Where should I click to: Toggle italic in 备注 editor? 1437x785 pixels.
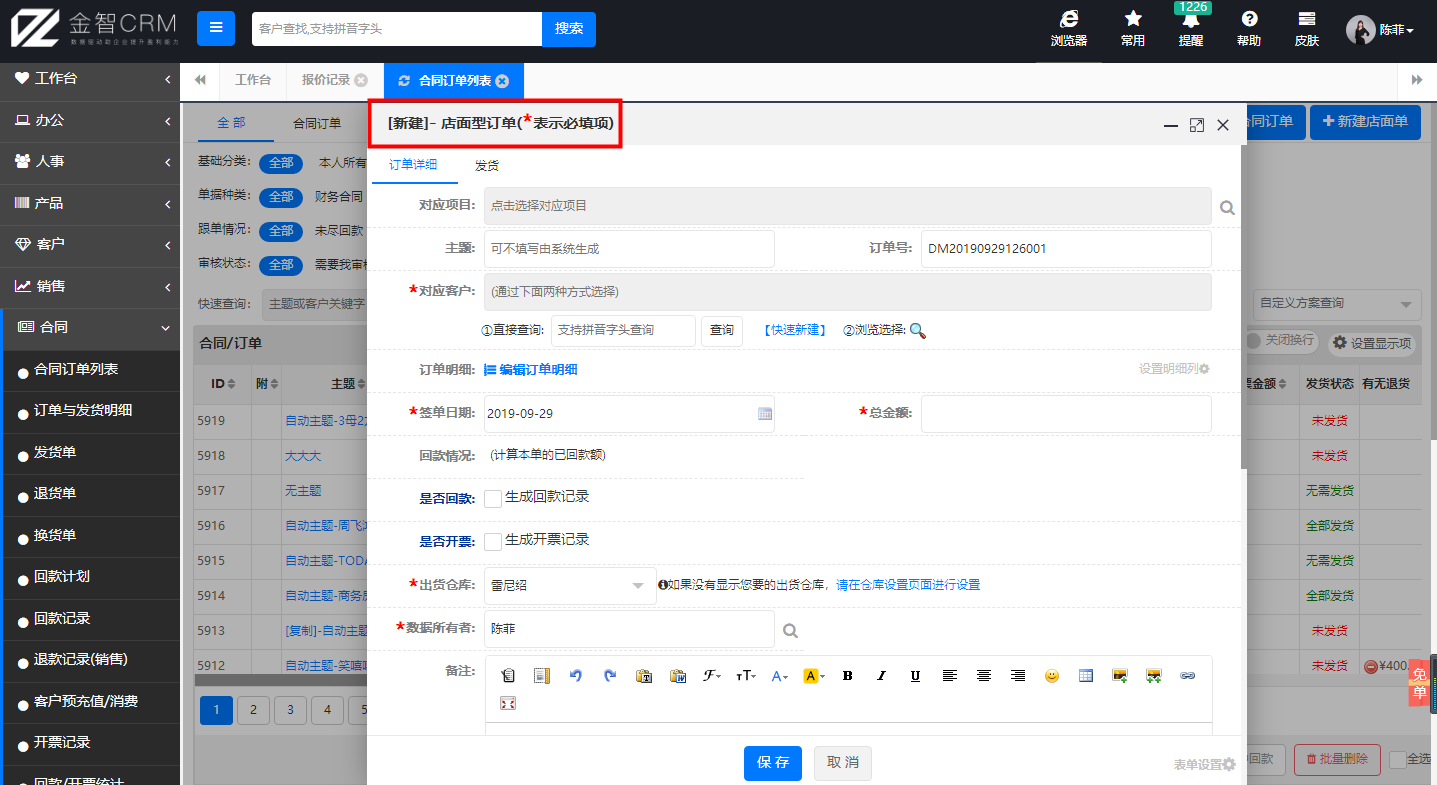pyautogui.click(x=881, y=676)
